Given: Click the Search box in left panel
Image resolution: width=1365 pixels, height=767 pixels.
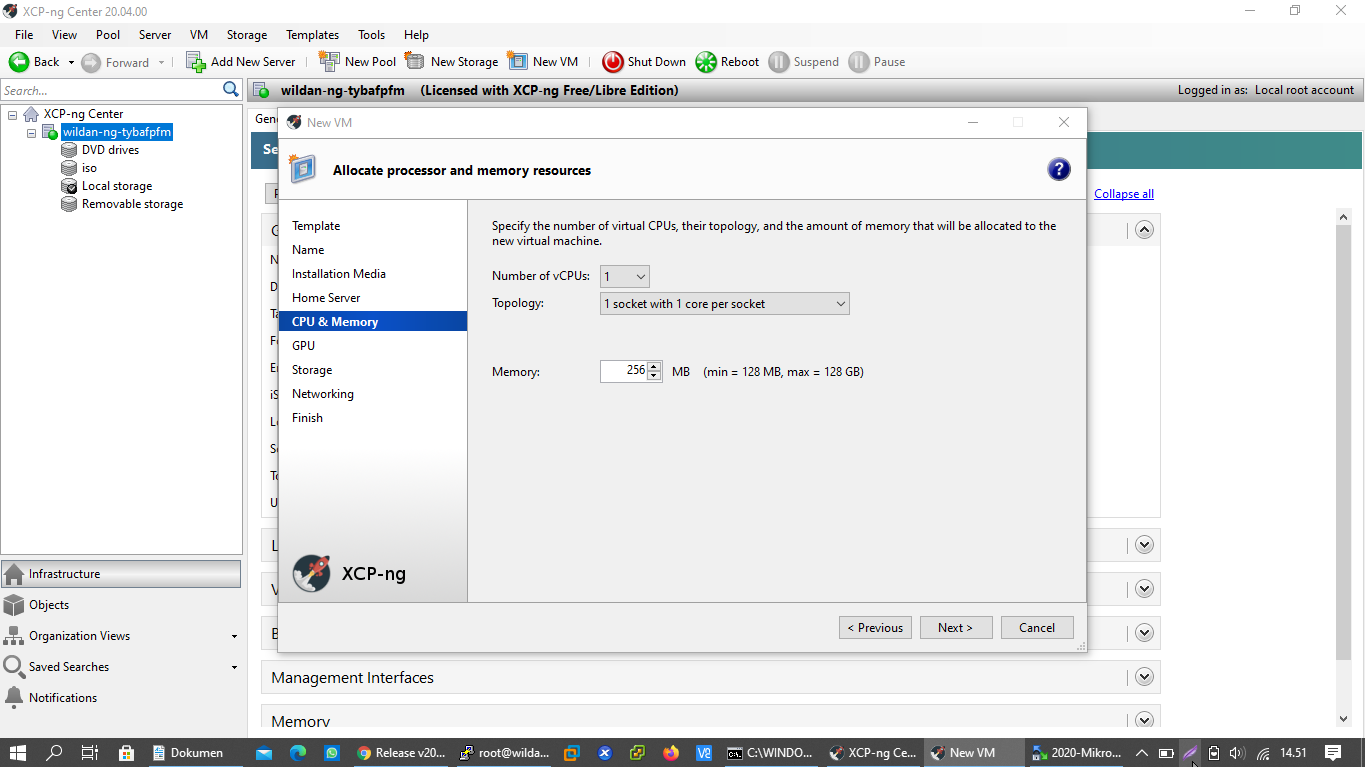Looking at the screenshot, I should 112,90.
